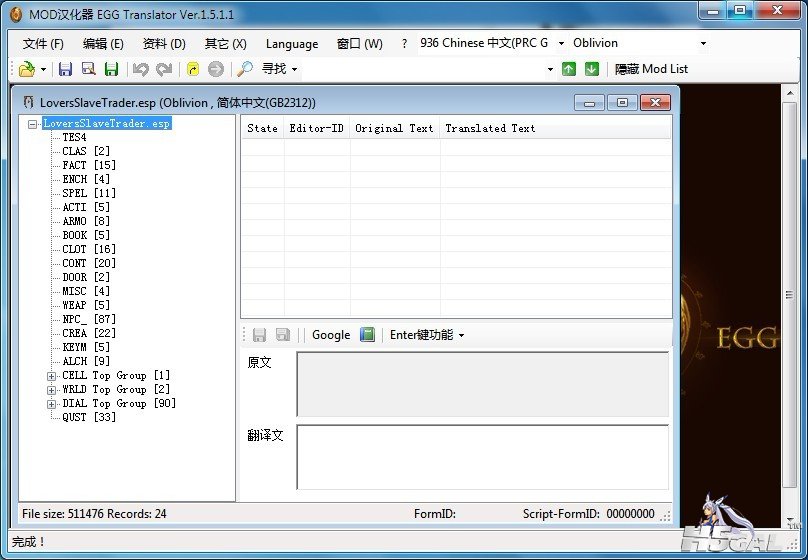This screenshot has width=808, height=560.
Task: Open the 文件 (F) menu
Action: click(43, 44)
